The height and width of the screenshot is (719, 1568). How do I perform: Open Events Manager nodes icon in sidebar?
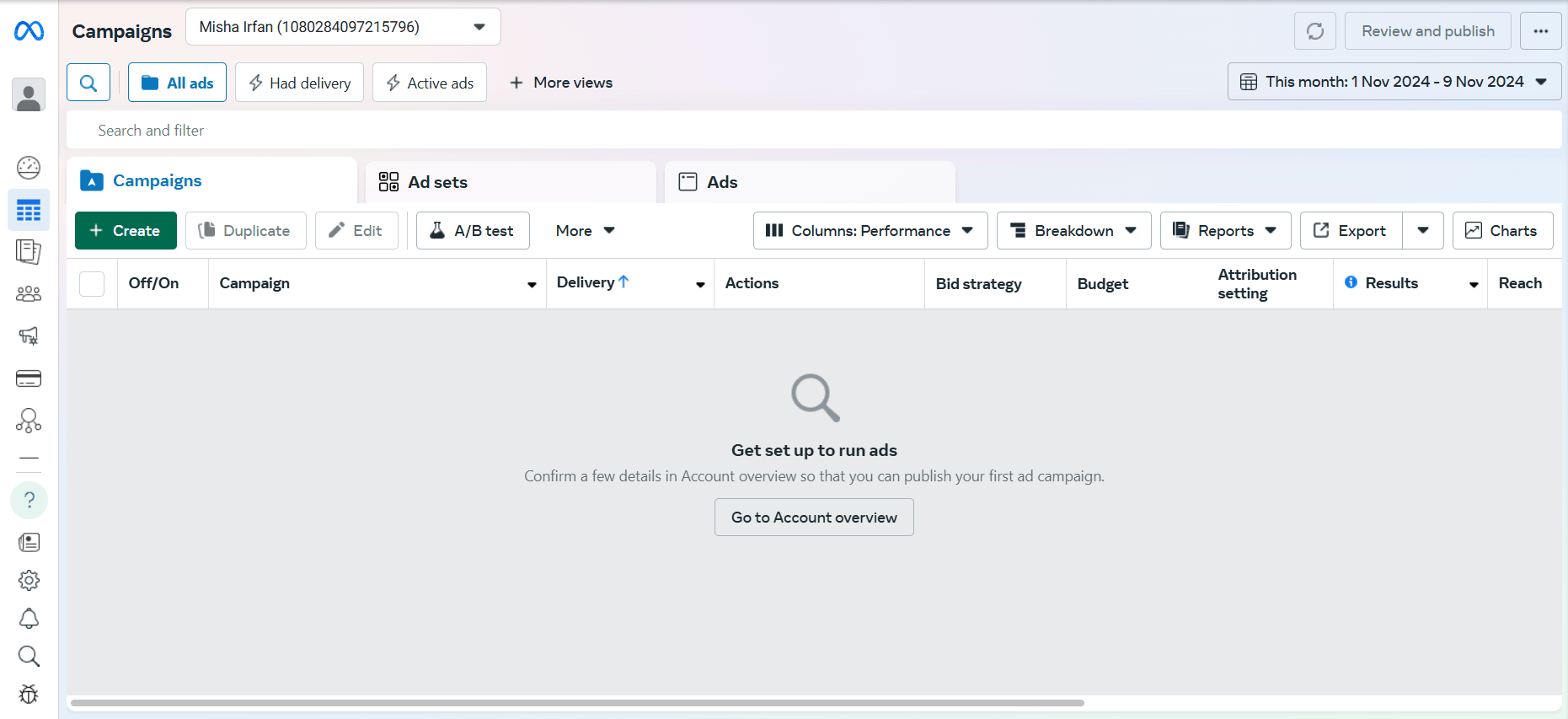29,421
